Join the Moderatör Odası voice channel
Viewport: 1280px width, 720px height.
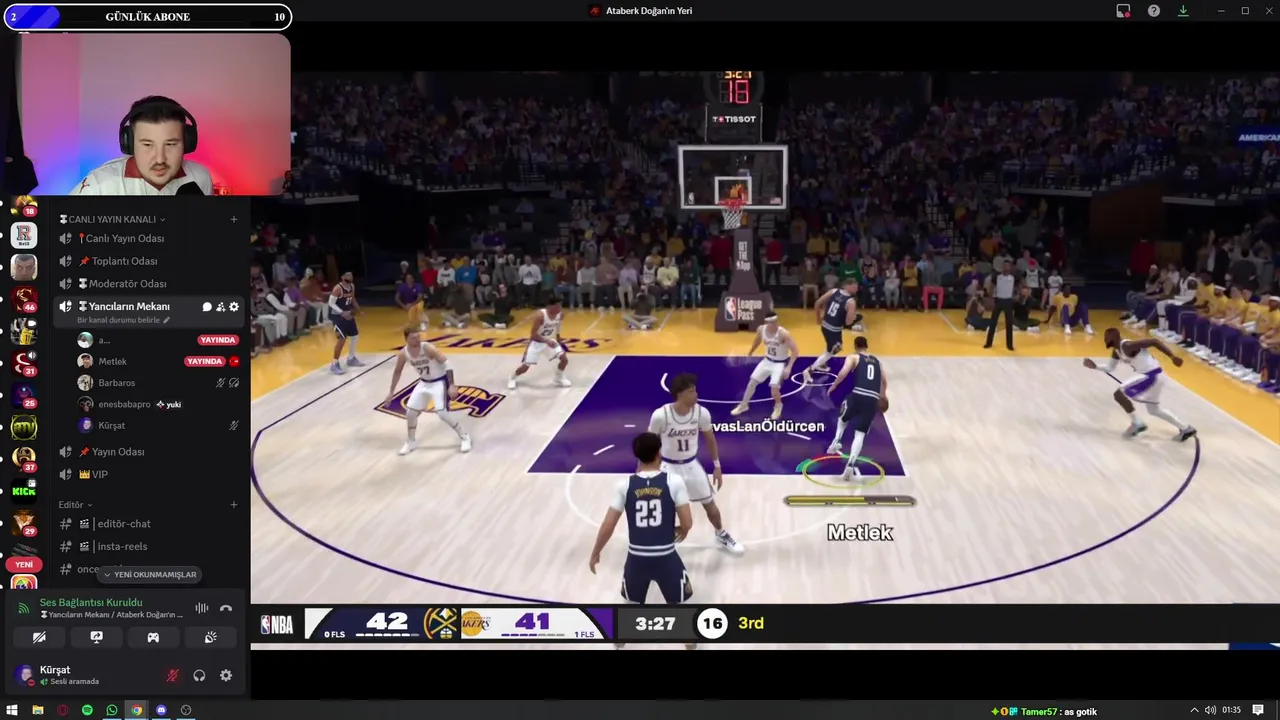(x=150, y=284)
